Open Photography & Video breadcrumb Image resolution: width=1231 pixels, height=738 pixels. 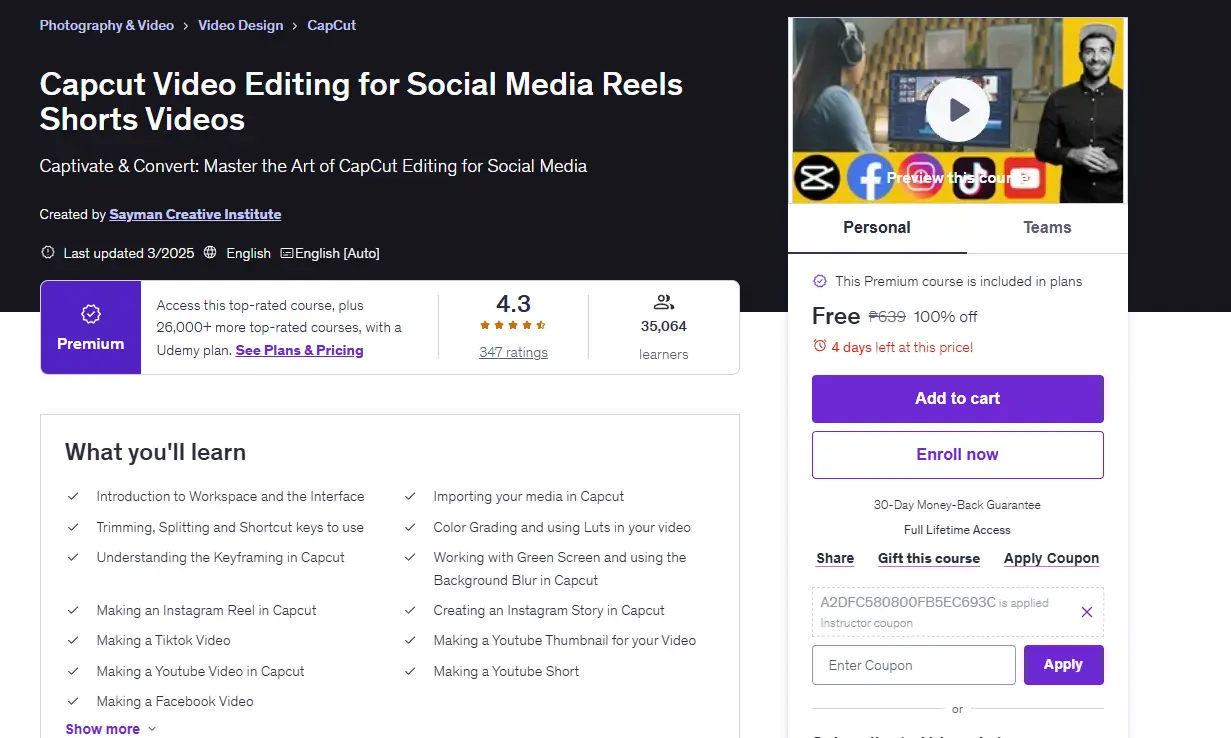[107, 25]
